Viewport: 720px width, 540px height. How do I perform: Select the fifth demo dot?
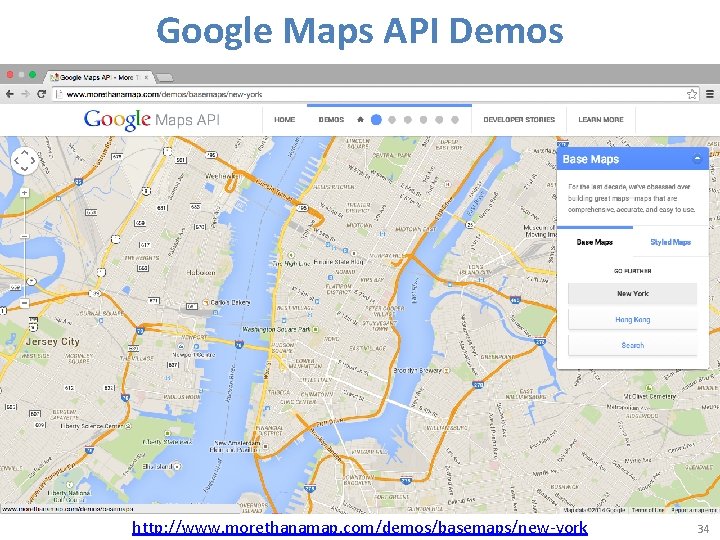pos(439,120)
